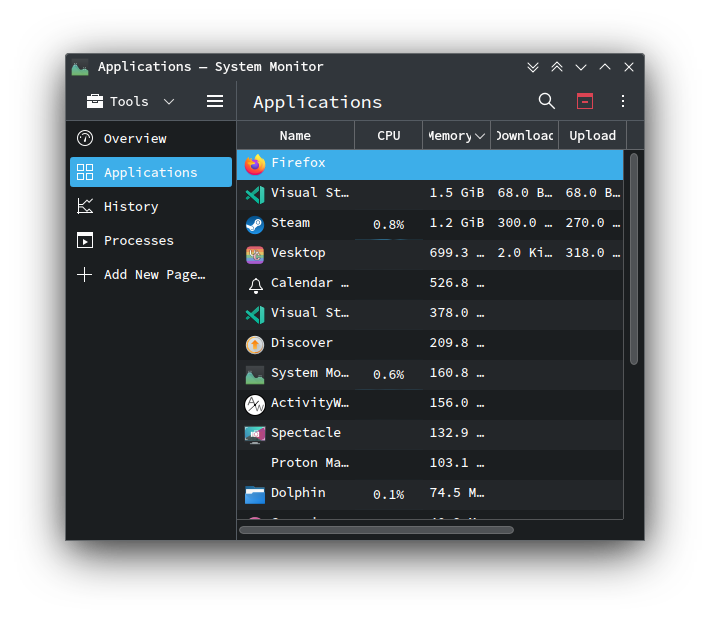Click the plus icon beside Add New Page

coord(85,274)
